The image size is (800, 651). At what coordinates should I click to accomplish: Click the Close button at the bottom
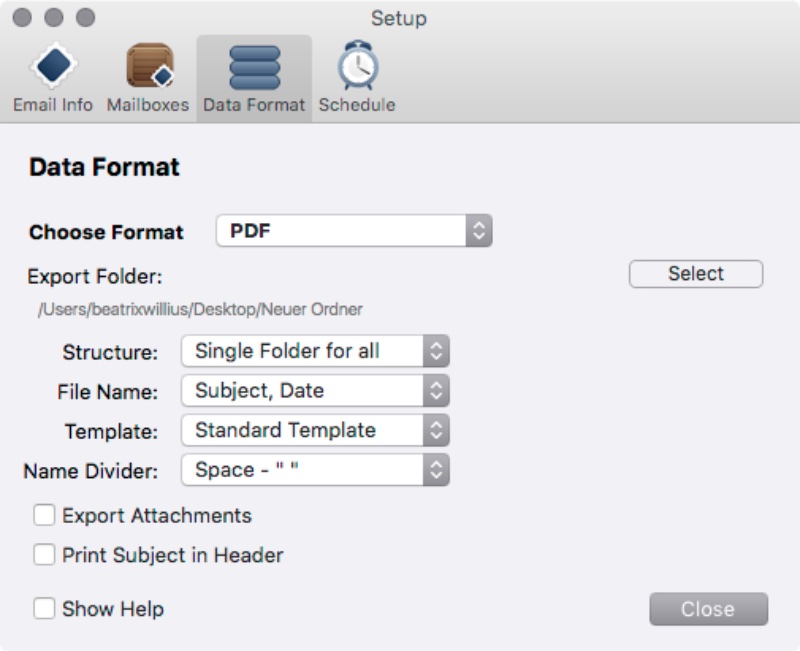click(708, 609)
